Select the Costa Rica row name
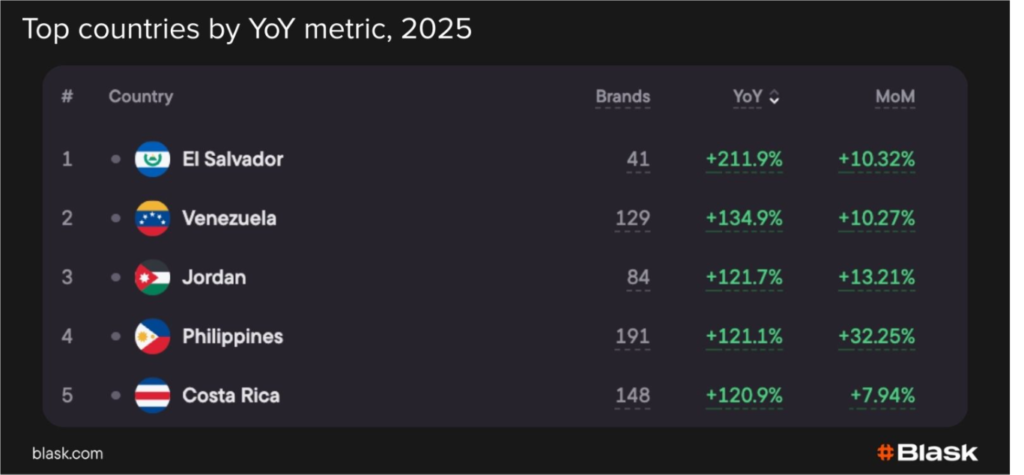The image size is (1024, 475). [231, 396]
